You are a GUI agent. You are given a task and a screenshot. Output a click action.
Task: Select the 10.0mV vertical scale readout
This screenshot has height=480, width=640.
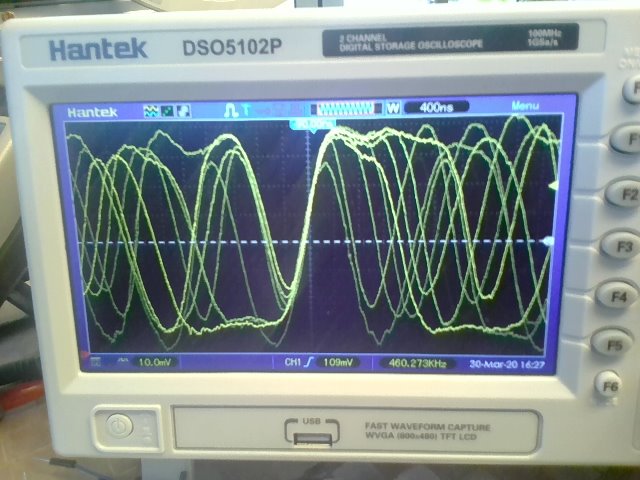156,361
